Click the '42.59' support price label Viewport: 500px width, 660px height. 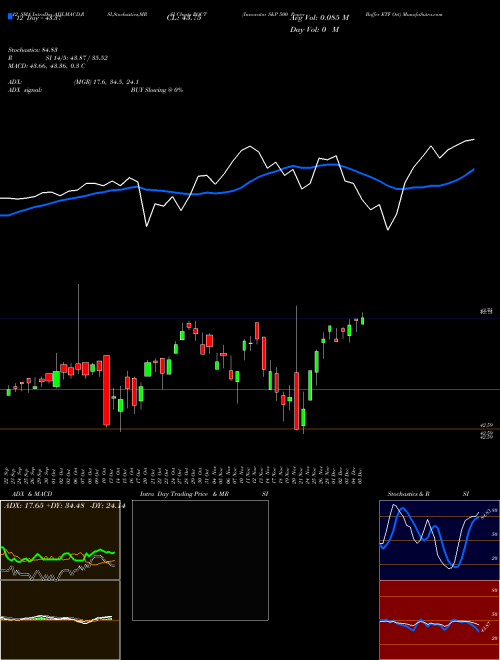487,426
